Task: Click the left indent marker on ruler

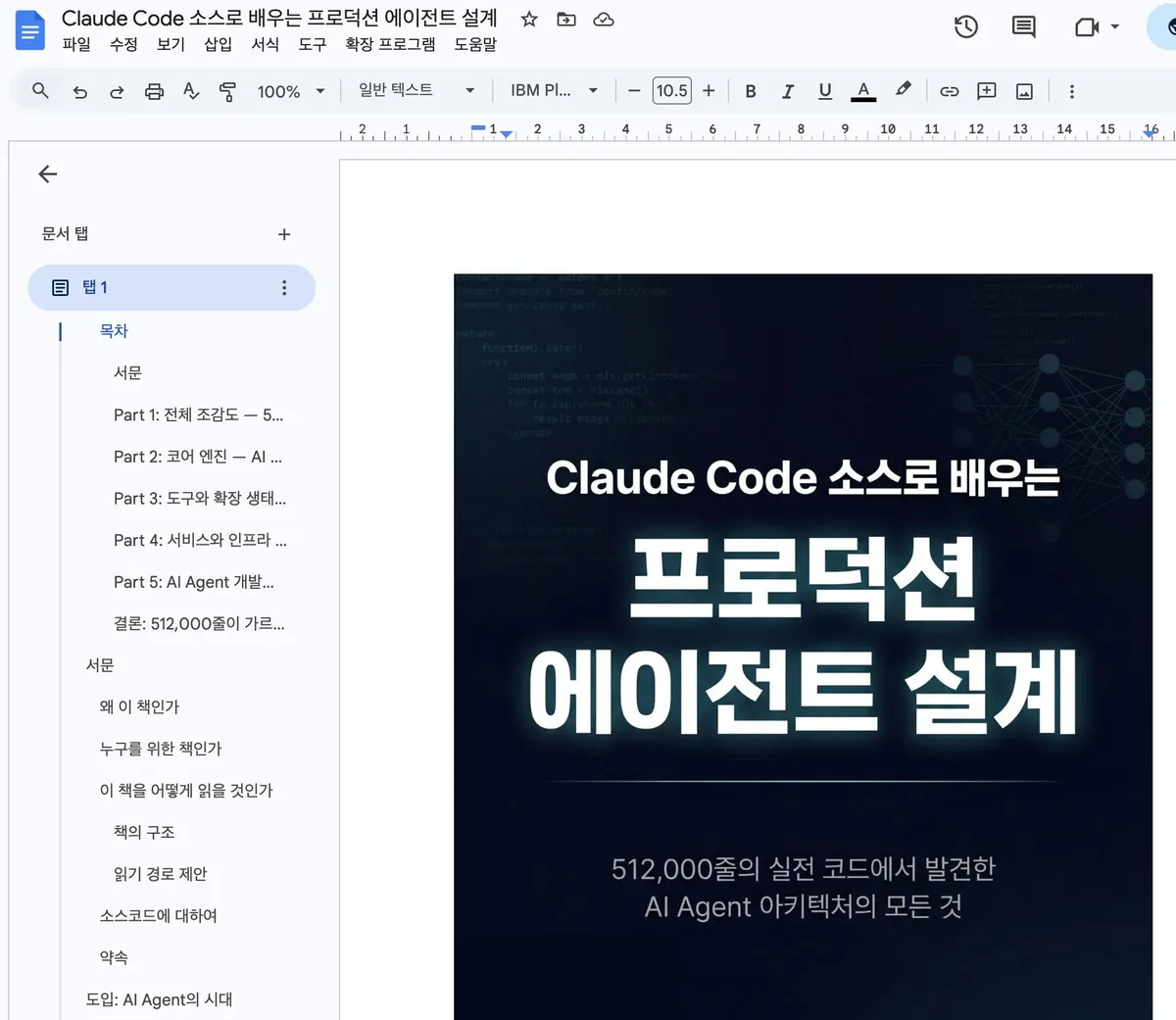Action: pos(507,134)
